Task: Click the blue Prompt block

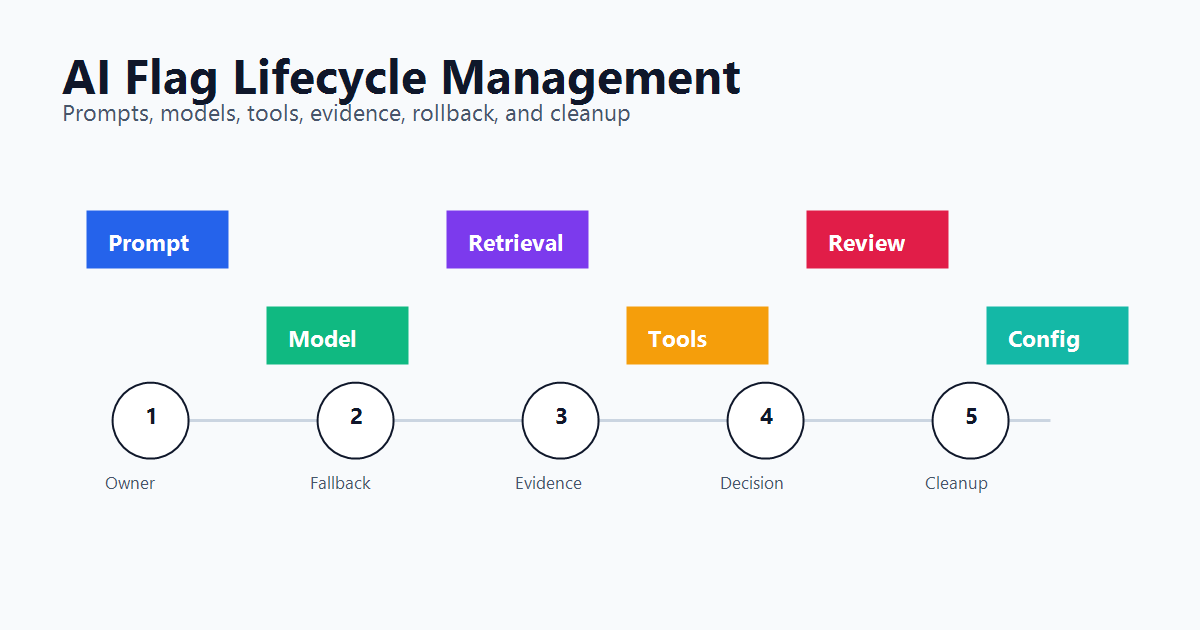Action: 157,239
